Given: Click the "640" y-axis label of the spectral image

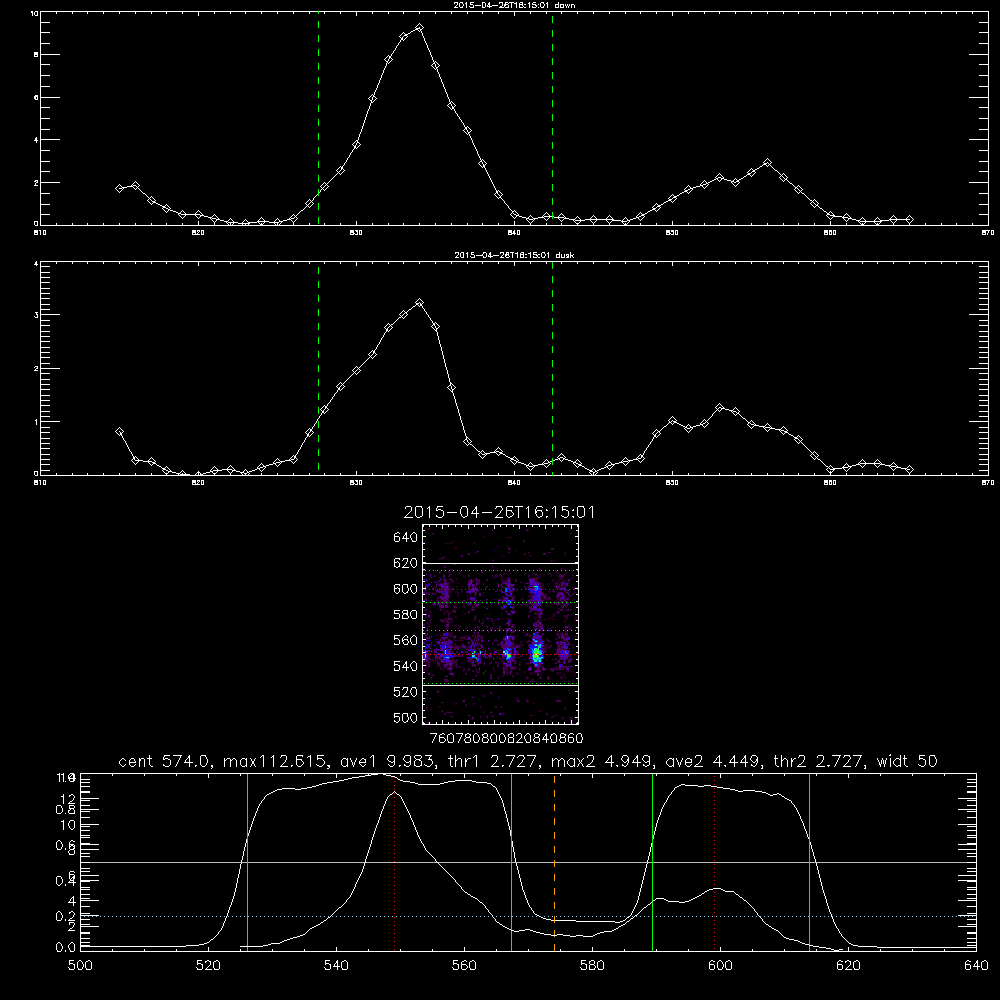Looking at the screenshot, I should pyautogui.click(x=406, y=538).
